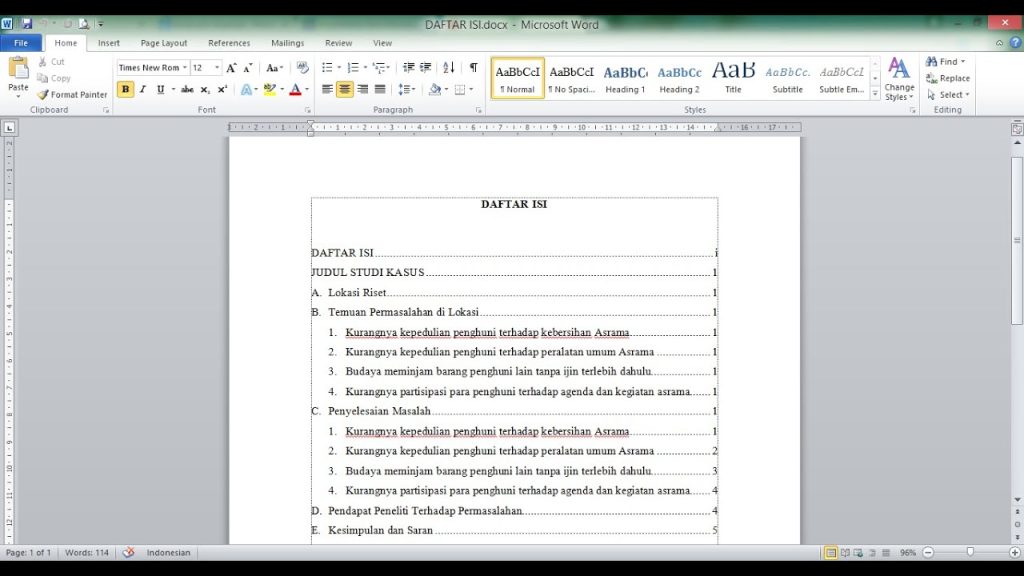
Task: Apply the Heading 1 style
Action: 625,78
